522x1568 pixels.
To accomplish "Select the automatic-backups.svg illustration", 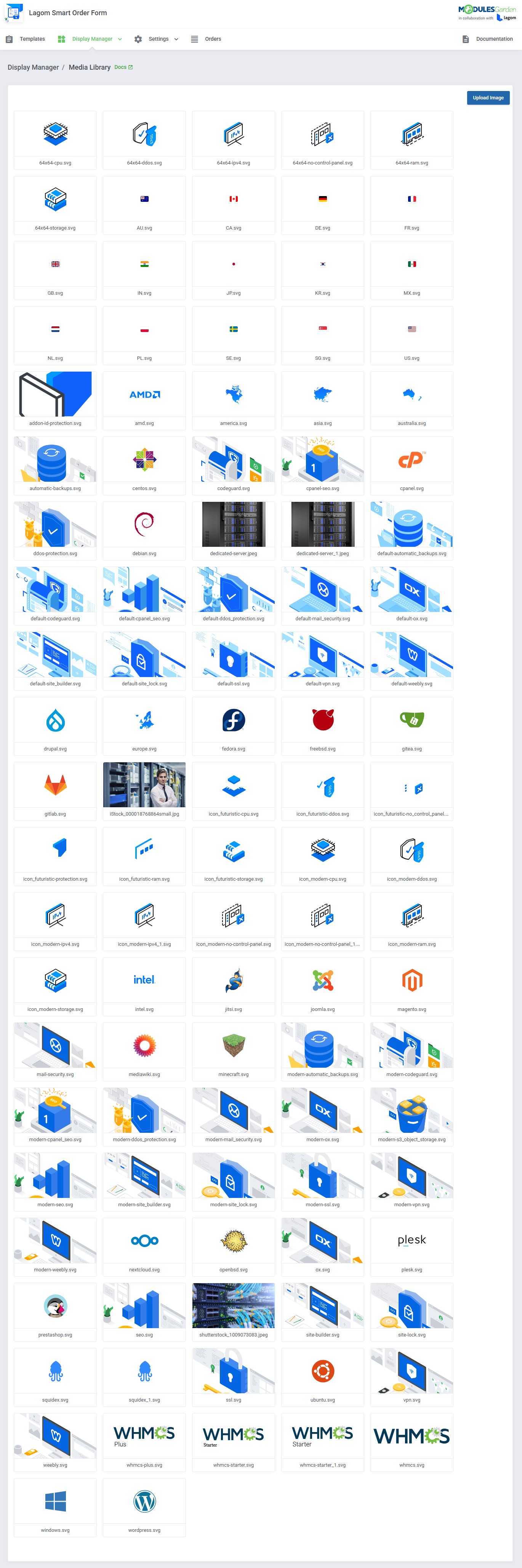I will (x=55, y=459).
